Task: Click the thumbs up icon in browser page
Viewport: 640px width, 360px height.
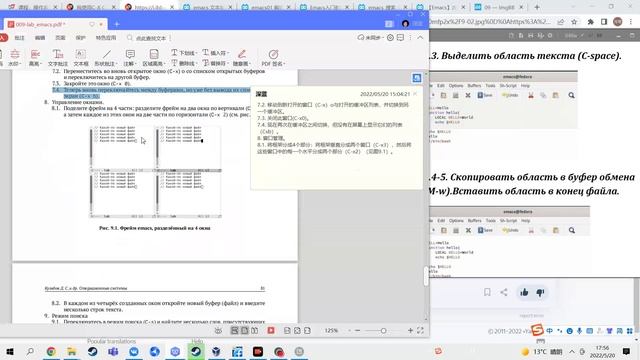Action: tap(524, 292)
